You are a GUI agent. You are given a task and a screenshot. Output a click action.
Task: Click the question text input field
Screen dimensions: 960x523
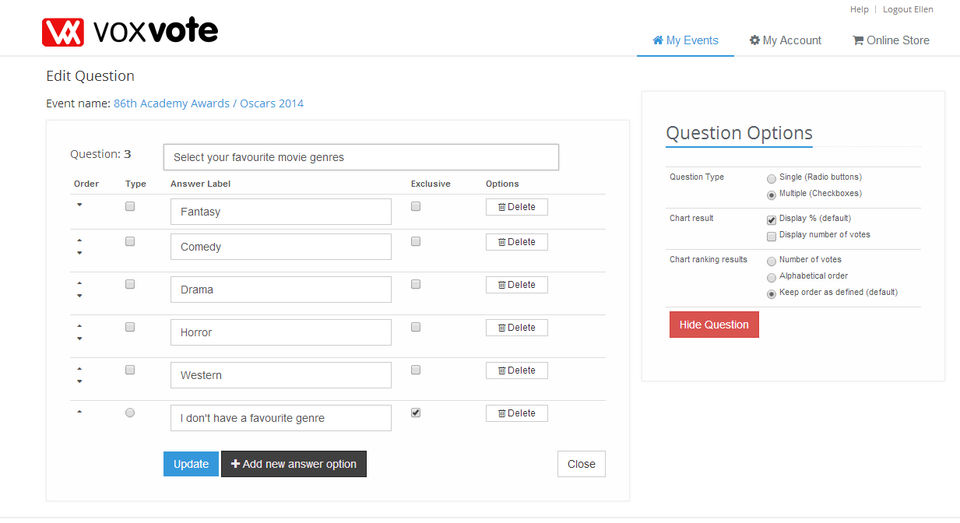(x=360, y=157)
